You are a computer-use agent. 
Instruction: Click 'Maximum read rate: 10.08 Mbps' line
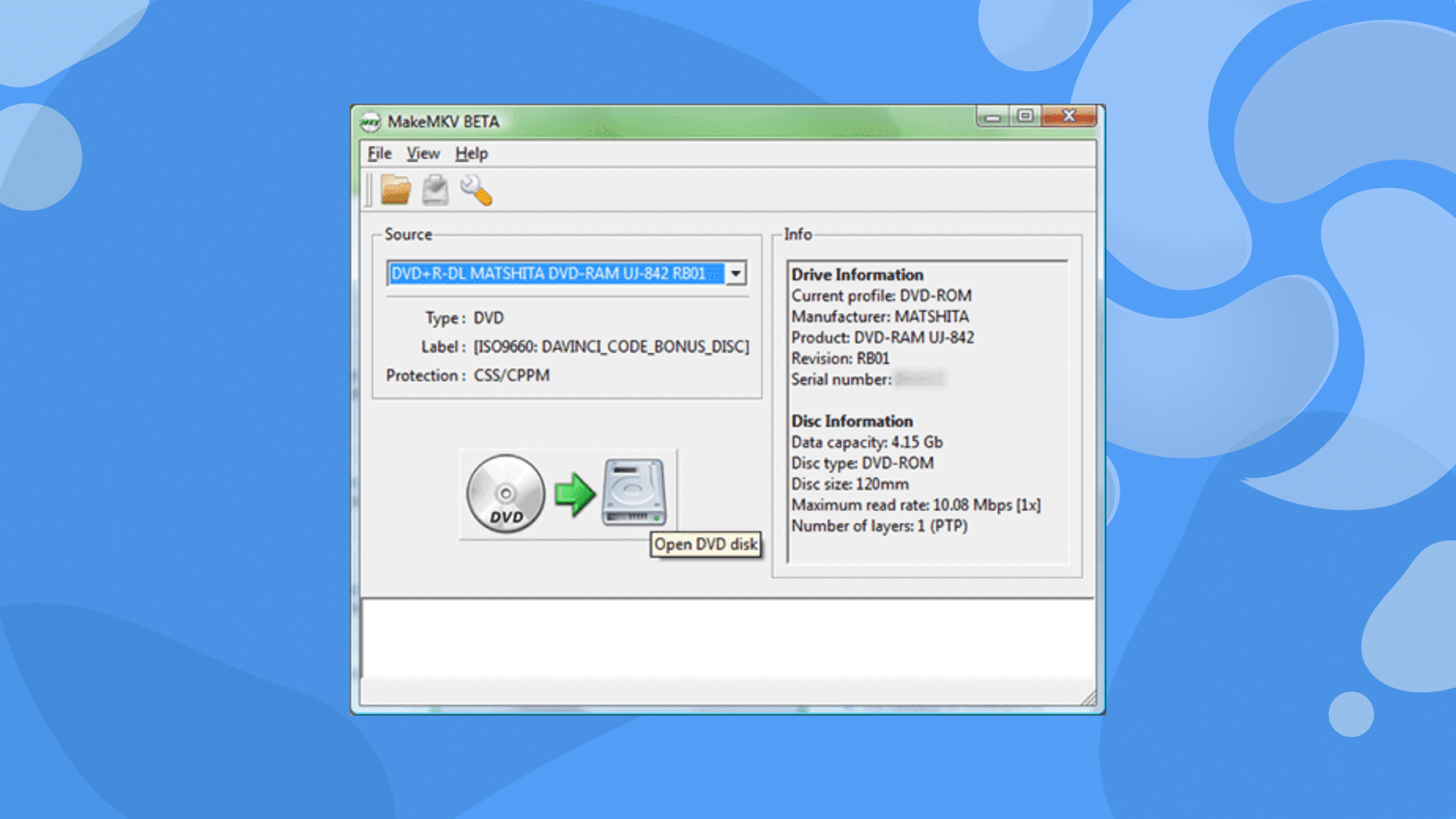pos(916,505)
